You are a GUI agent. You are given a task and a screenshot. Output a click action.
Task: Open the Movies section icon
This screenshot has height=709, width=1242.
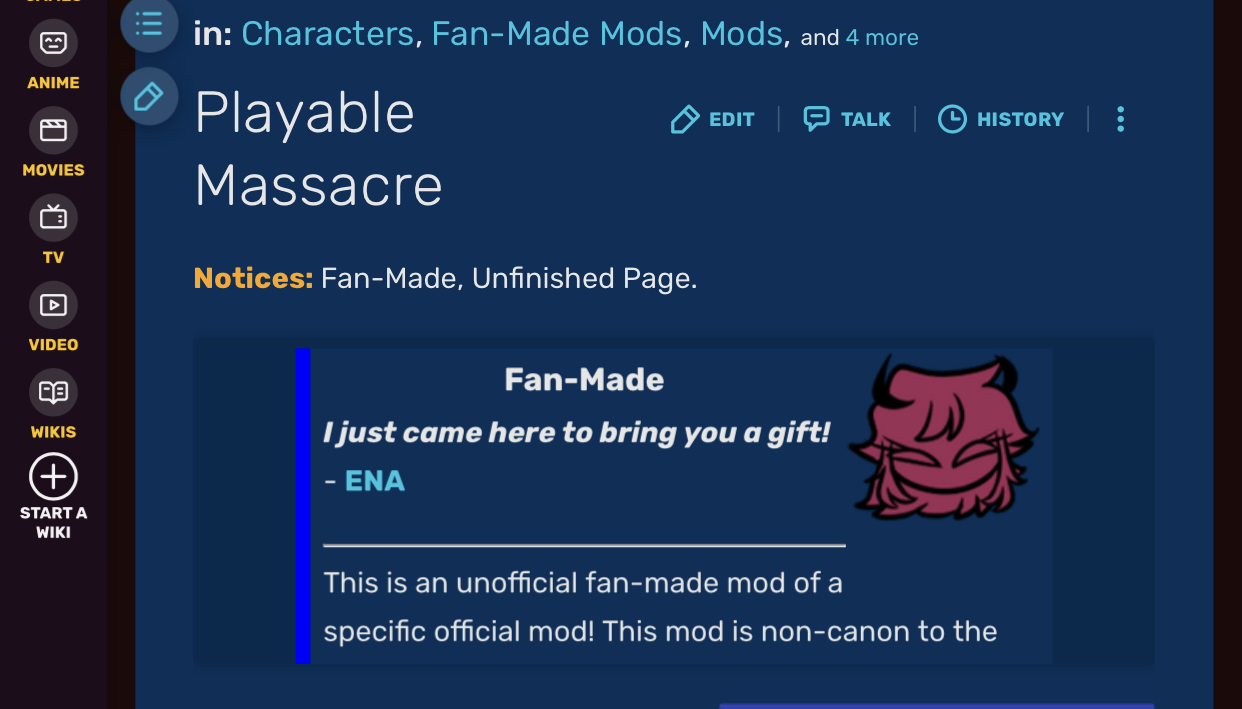tap(53, 131)
